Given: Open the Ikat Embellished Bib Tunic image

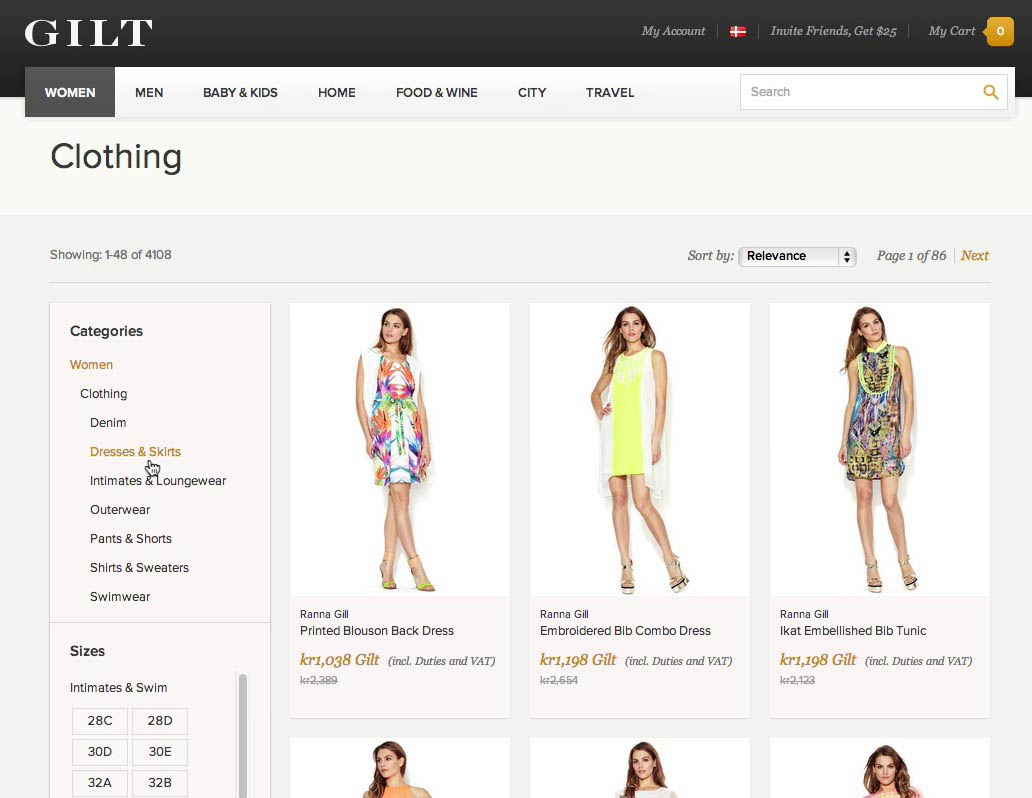Looking at the screenshot, I should coord(880,450).
